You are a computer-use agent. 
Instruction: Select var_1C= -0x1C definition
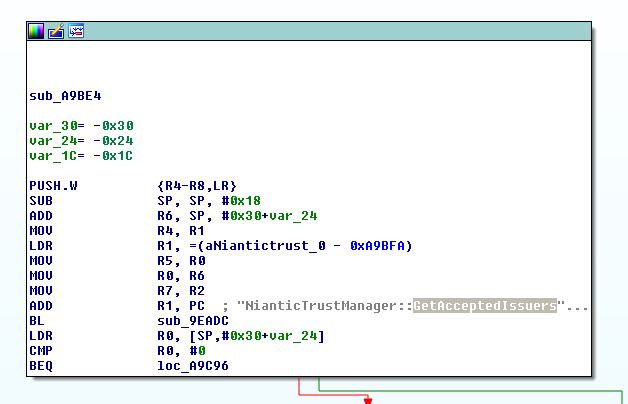[81, 156]
